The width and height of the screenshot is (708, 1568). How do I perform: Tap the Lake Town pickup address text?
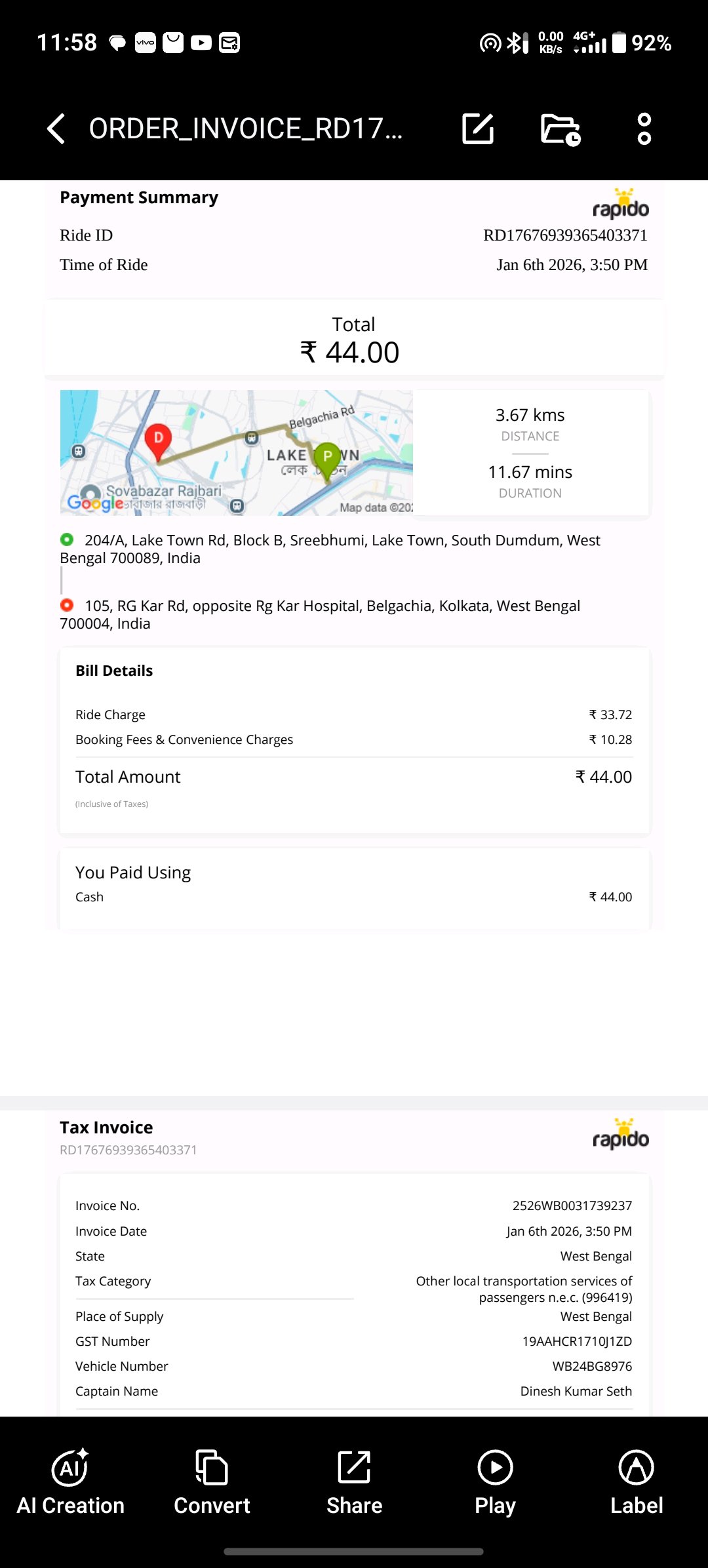[330, 549]
